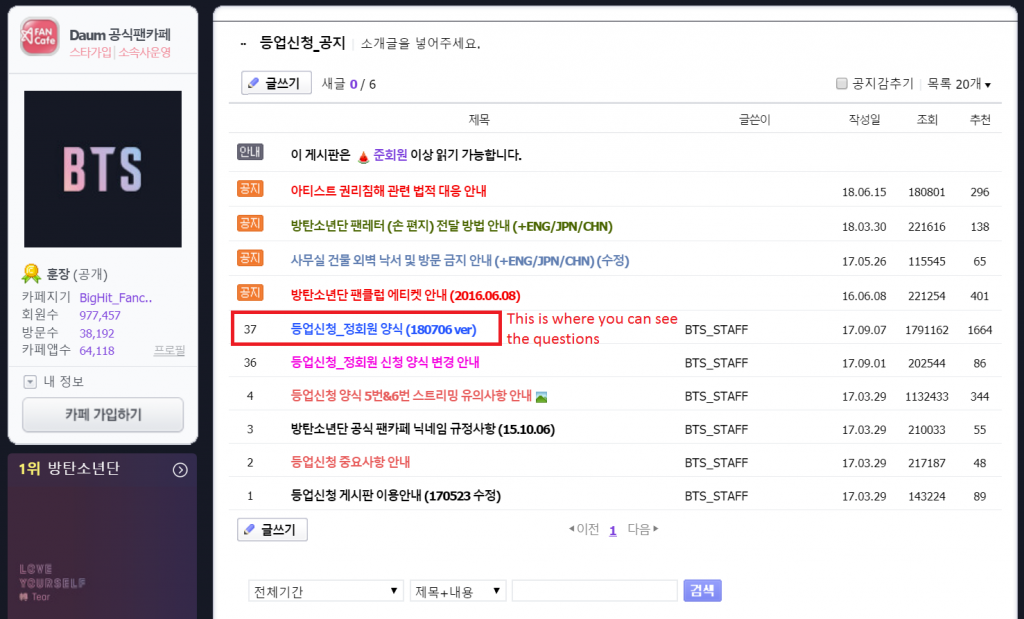Viewport: 1024px width, 619px height.
Task: Click the medal badge icon beside 훈장
Action: click(x=32, y=273)
